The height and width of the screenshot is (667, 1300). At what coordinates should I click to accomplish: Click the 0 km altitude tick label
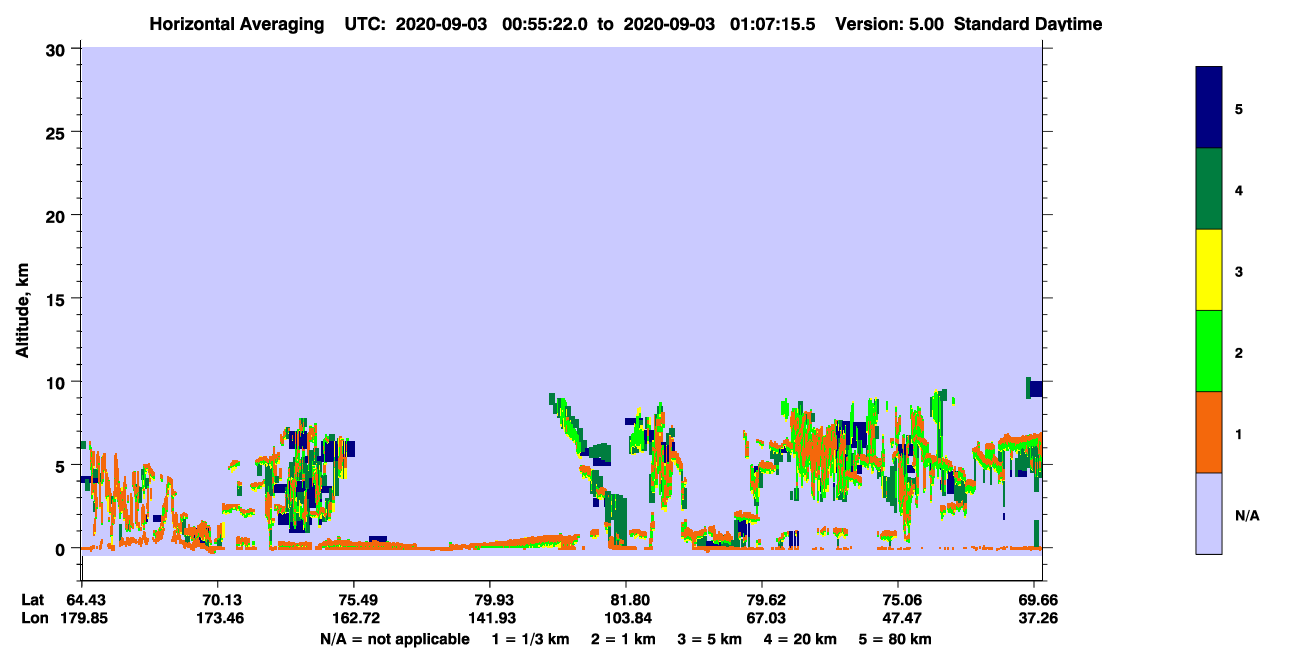pos(63,549)
